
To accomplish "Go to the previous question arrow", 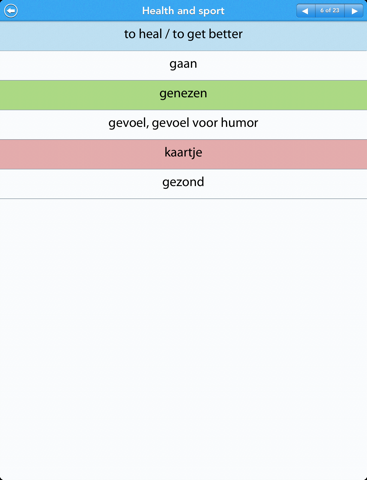I will coord(305,11).
